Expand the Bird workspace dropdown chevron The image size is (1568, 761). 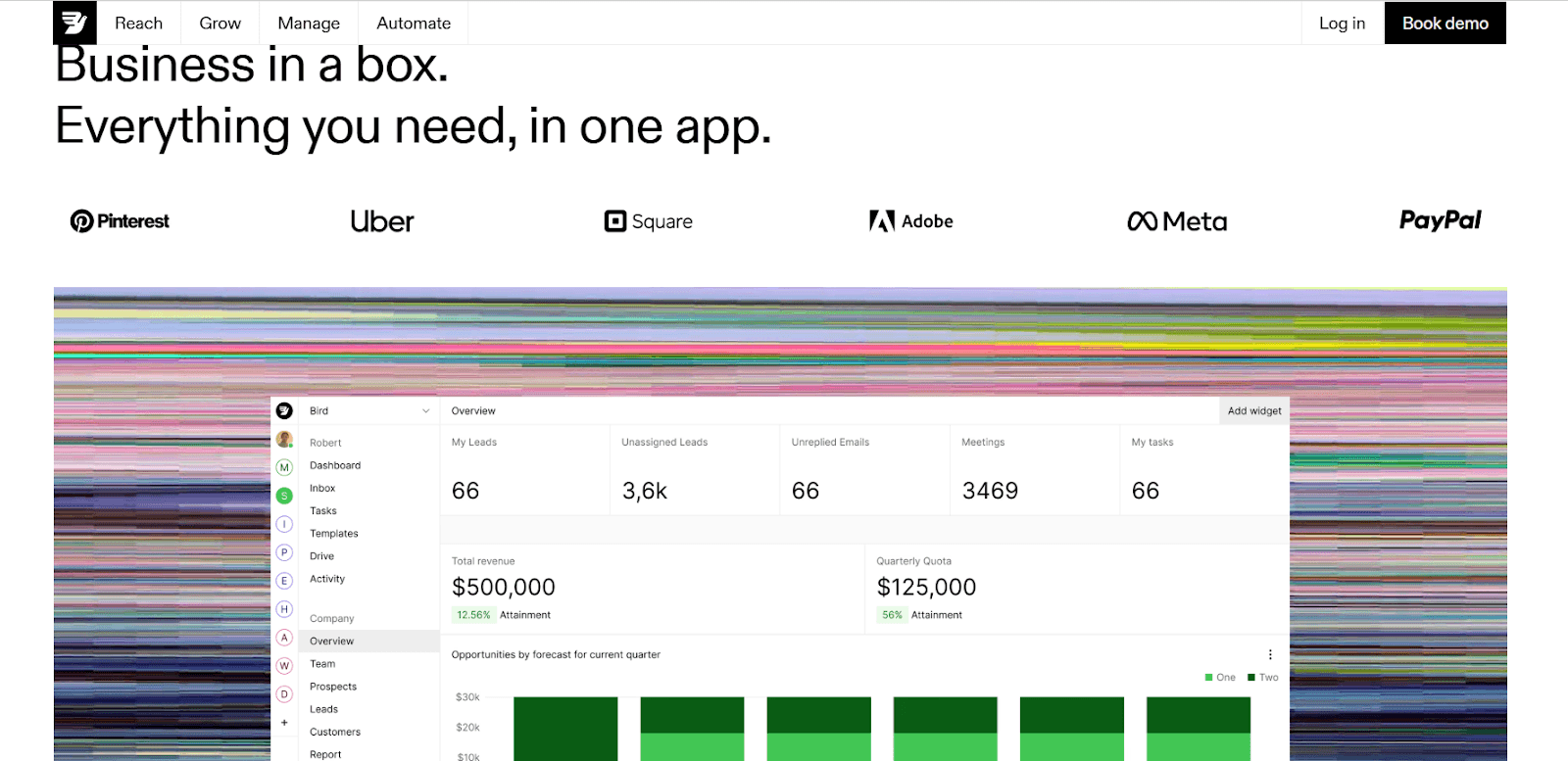click(425, 411)
